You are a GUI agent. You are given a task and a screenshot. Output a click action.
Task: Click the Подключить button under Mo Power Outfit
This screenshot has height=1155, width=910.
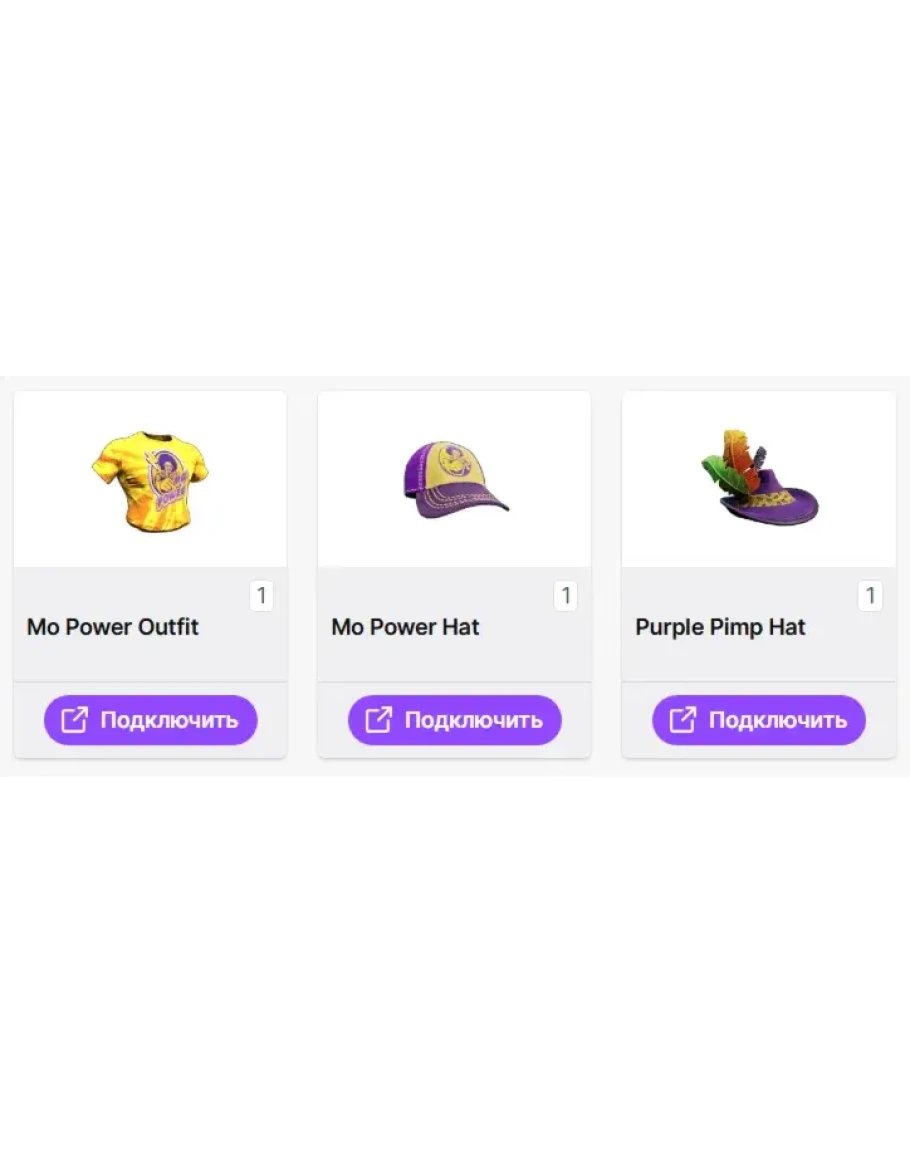point(150,720)
